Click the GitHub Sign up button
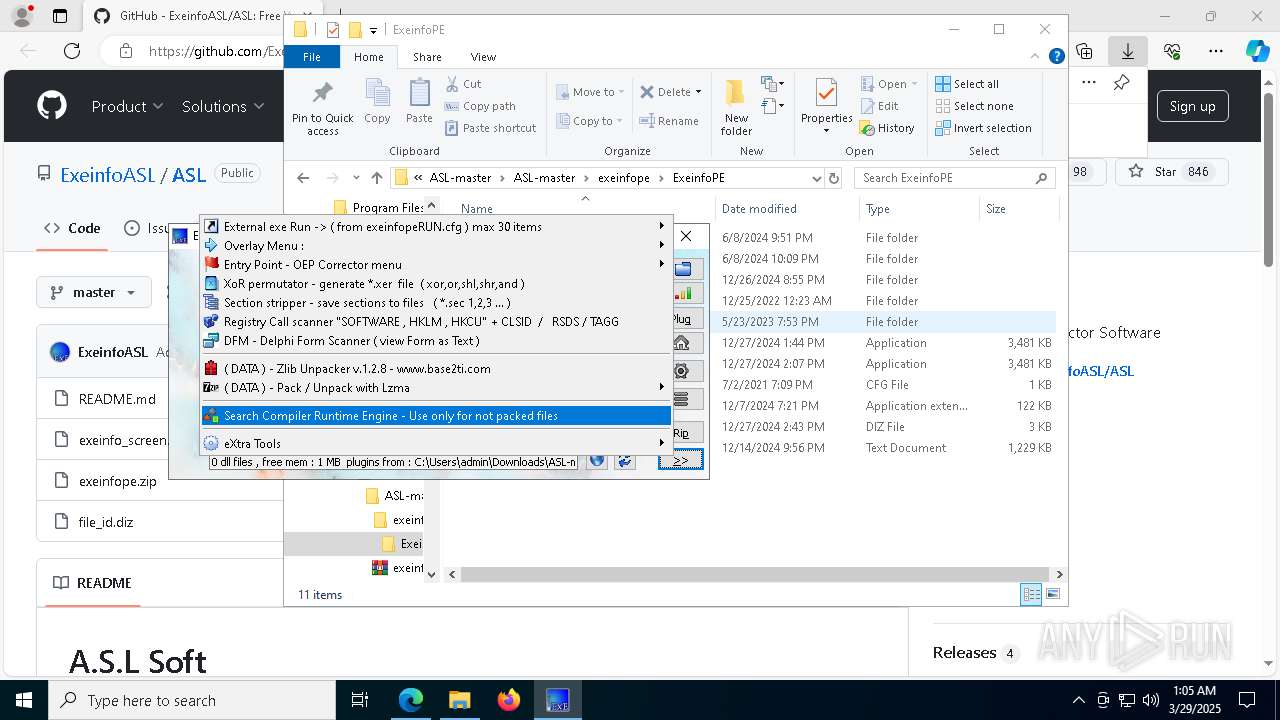 click(1192, 106)
